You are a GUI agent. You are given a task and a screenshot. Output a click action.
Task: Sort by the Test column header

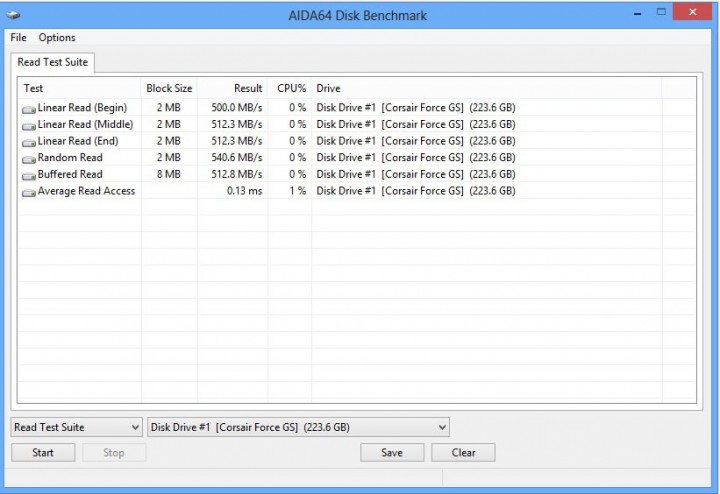tap(79, 88)
